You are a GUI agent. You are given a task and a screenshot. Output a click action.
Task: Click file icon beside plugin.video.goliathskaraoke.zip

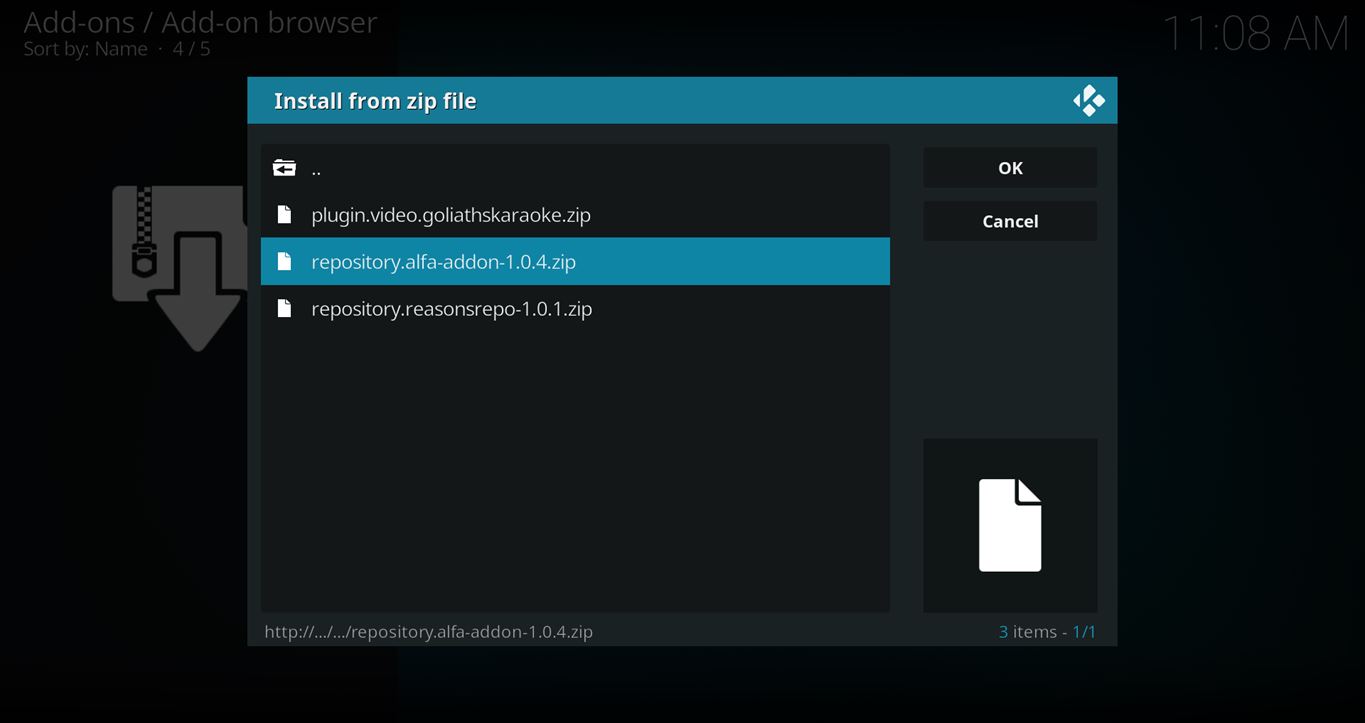pos(284,215)
